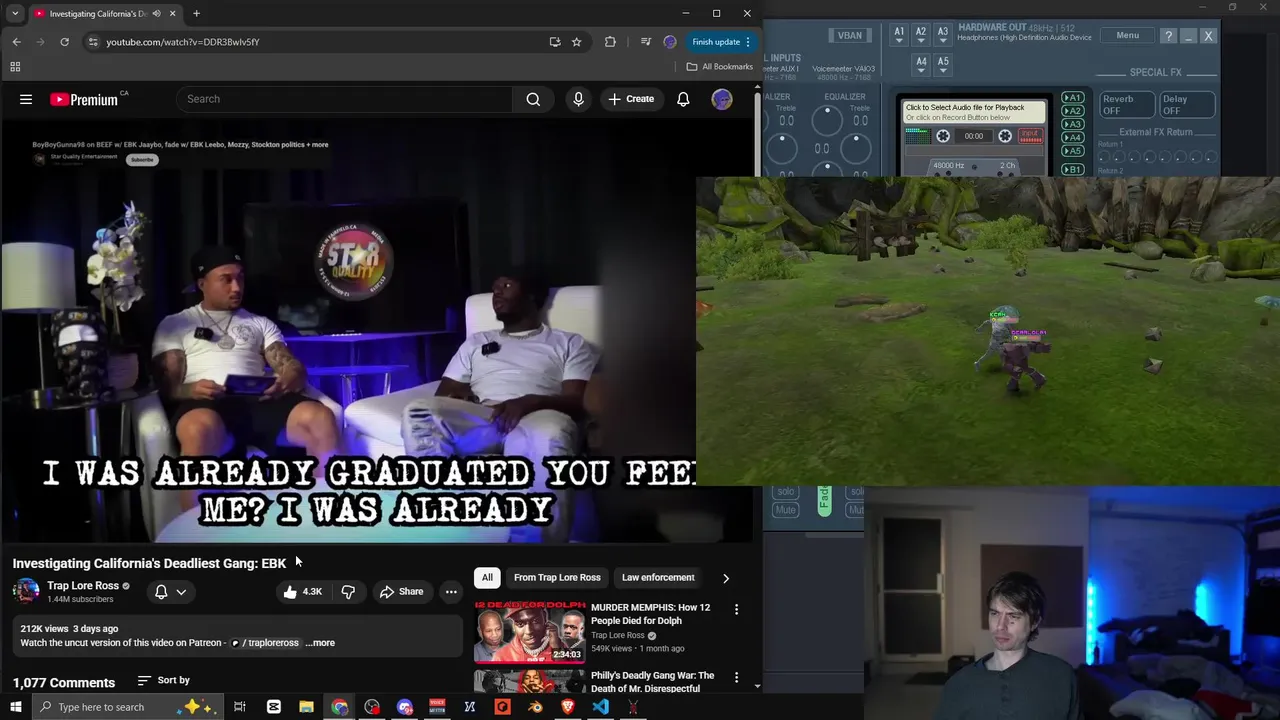
Task: Toggle recorder output A2 routing
Action: pos(1072,111)
